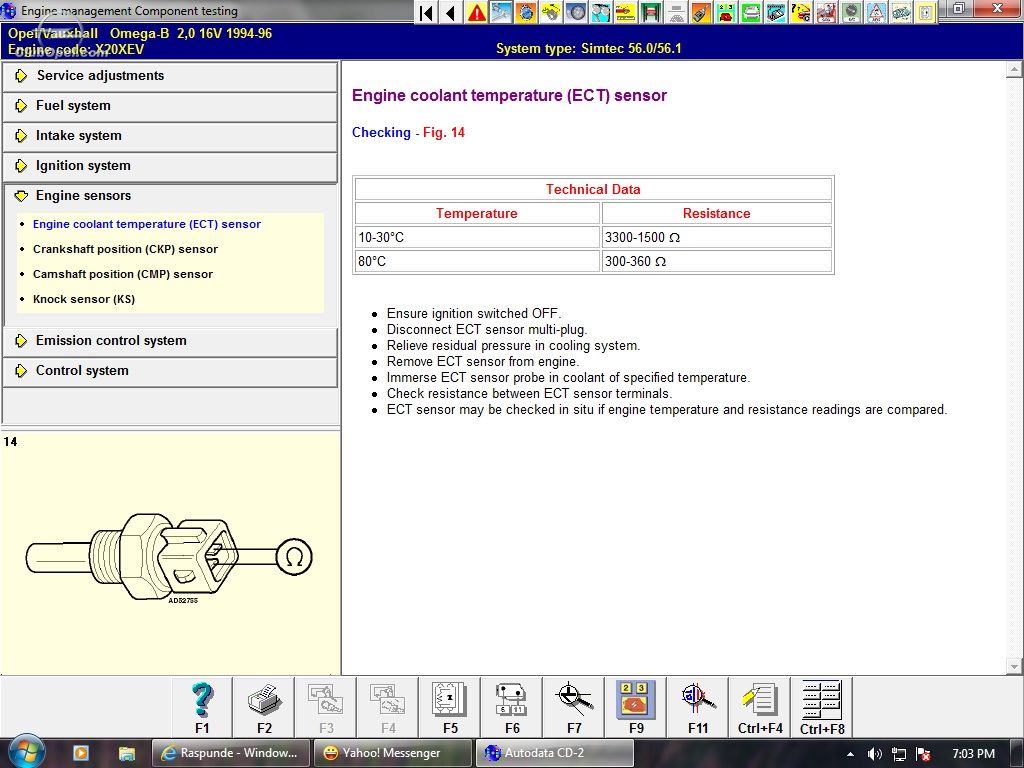Image resolution: width=1024 pixels, height=768 pixels.
Task: Select Engine coolant temperature (ECT) sensor item
Action: point(147,224)
